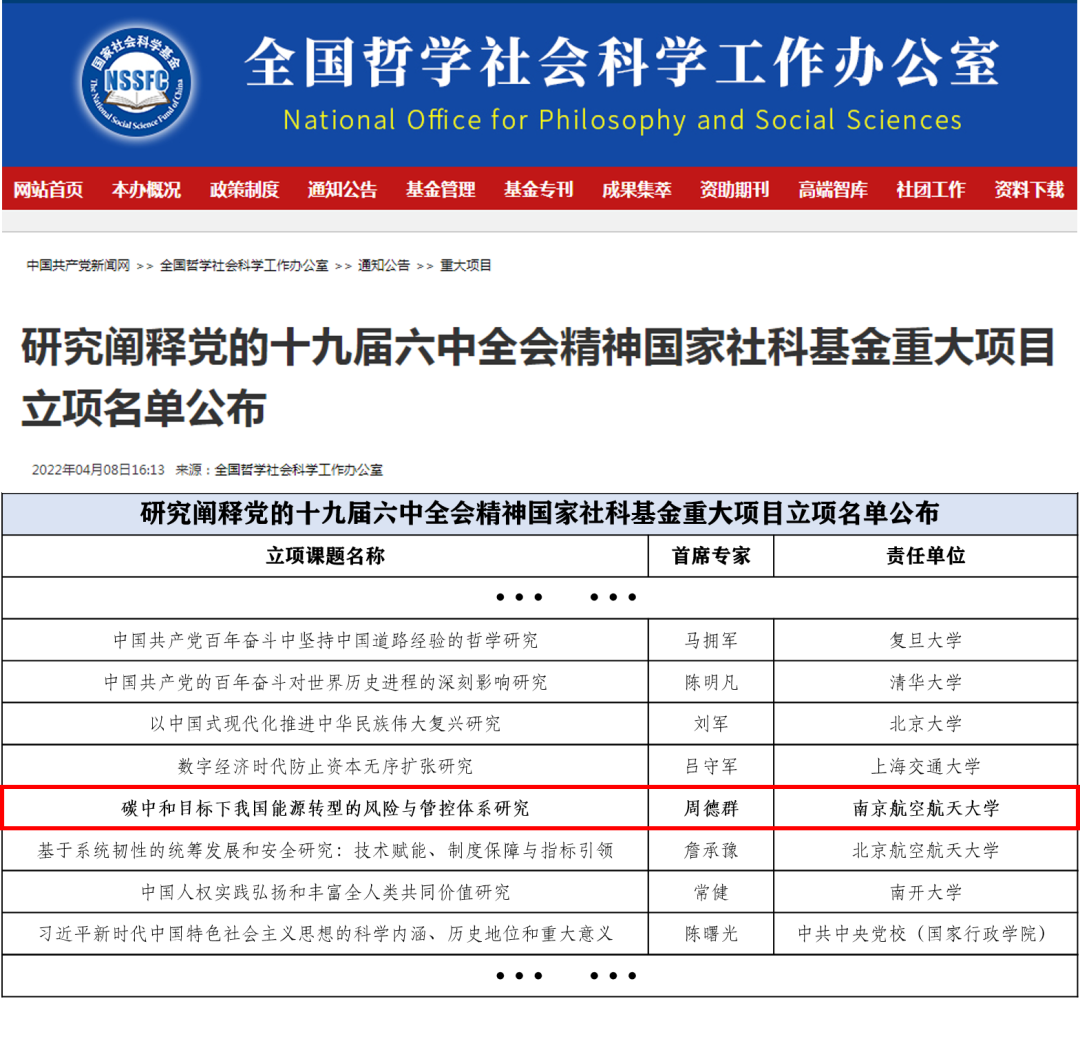This screenshot has width=1080, height=1041.
Task: Click project 中国人权实践弘扬和丰富全人类共同价值研究
Action: (x=325, y=893)
